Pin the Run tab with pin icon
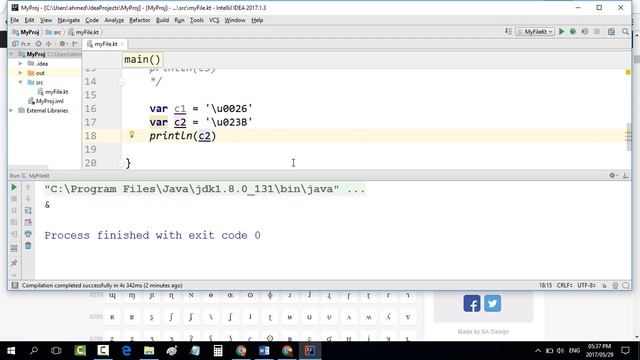Image resolution: width=640 pixels, height=360 pixels. (x=14, y=262)
